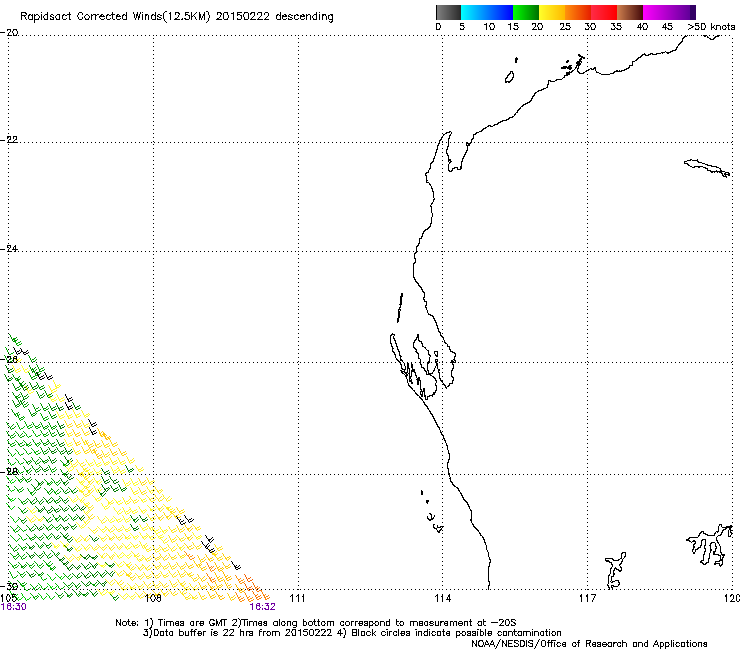Click the '111' longitude axis label
Viewport: 740px width, 650px height.
(297, 599)
